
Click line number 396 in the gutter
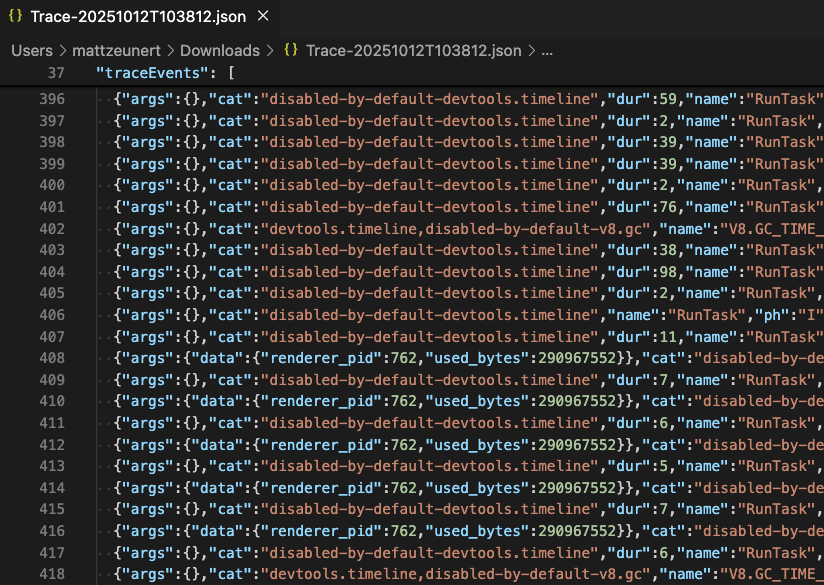point(51,99)
